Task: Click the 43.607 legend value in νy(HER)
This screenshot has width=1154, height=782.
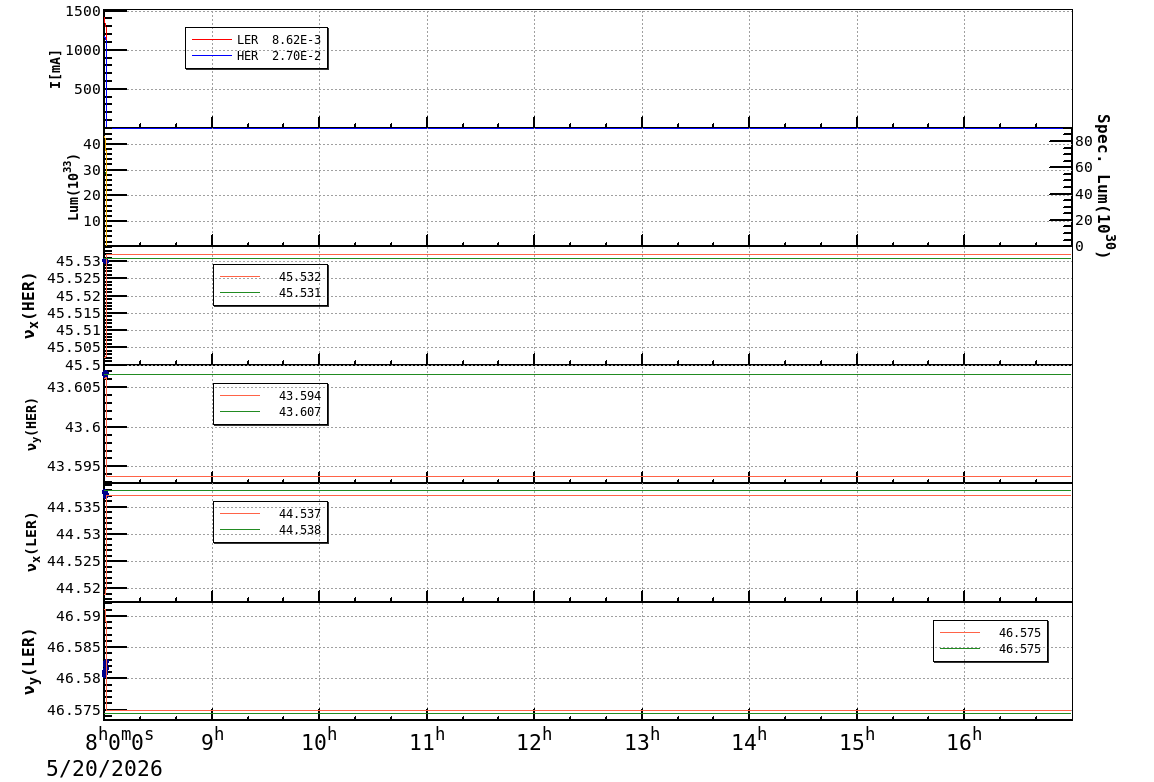Action: coord(300,412)
